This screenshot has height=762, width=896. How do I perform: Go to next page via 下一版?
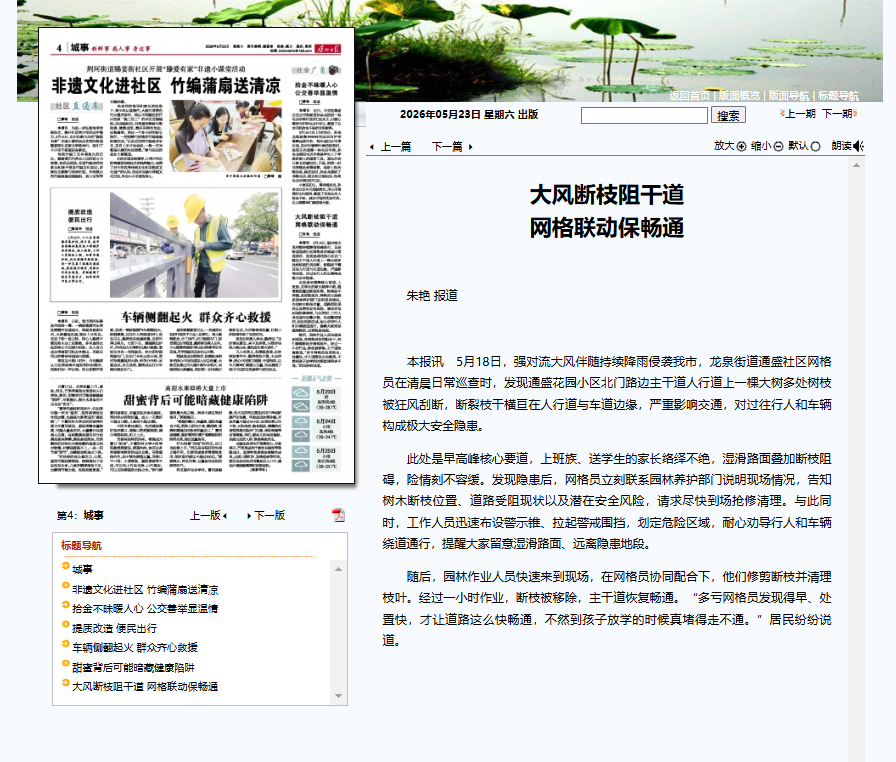[269, 515]
